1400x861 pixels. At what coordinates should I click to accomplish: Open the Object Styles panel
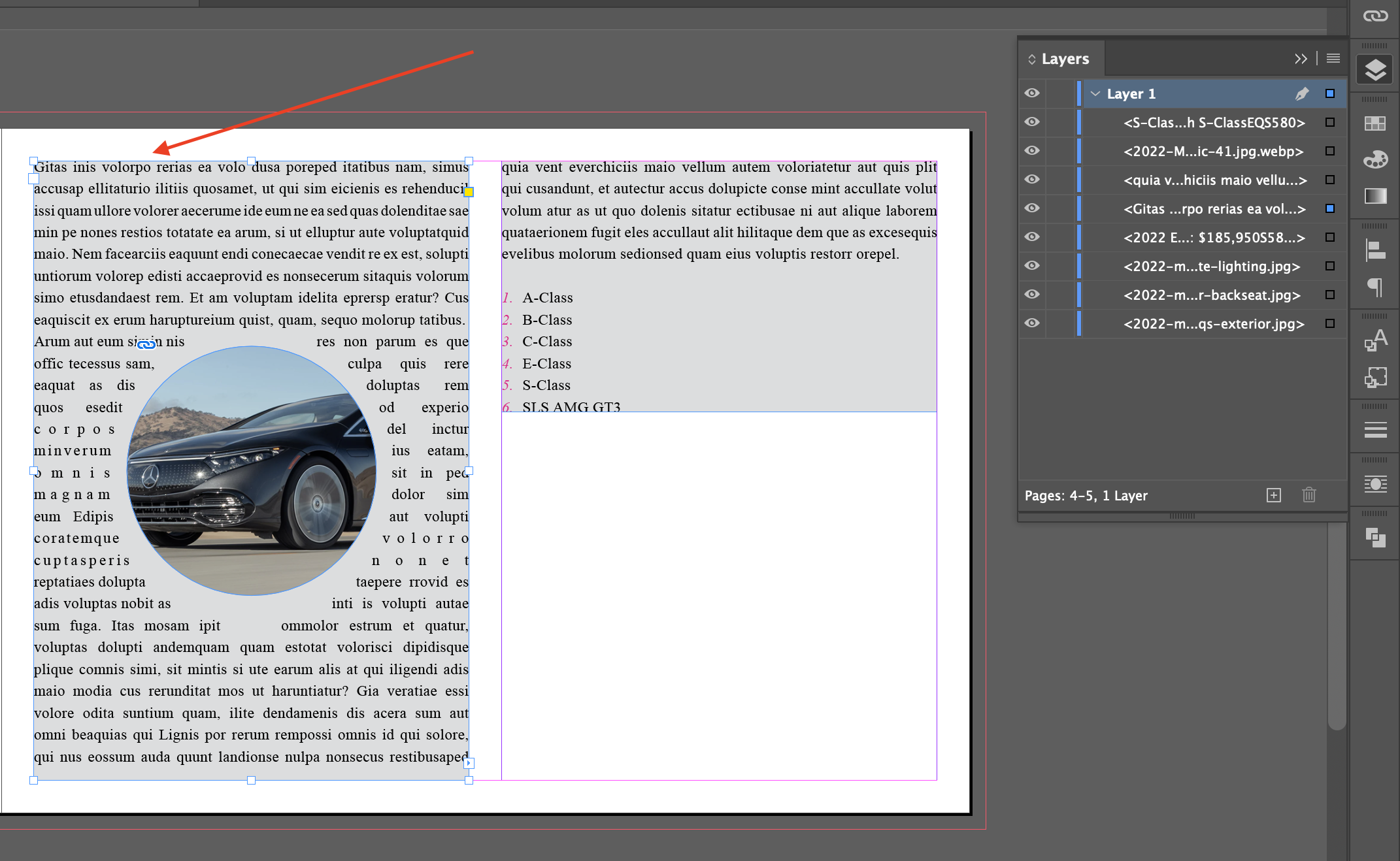1375,377
